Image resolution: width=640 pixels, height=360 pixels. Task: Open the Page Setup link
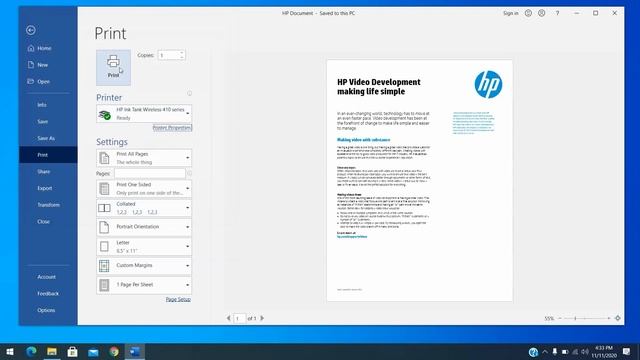tap(178, 299)
